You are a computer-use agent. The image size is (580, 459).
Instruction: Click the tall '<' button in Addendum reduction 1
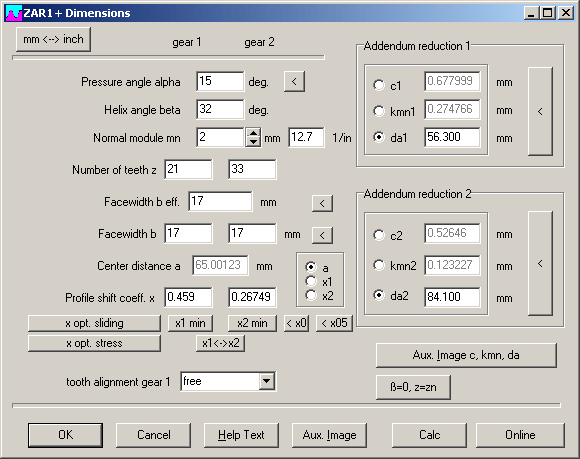tap(540, 111)
